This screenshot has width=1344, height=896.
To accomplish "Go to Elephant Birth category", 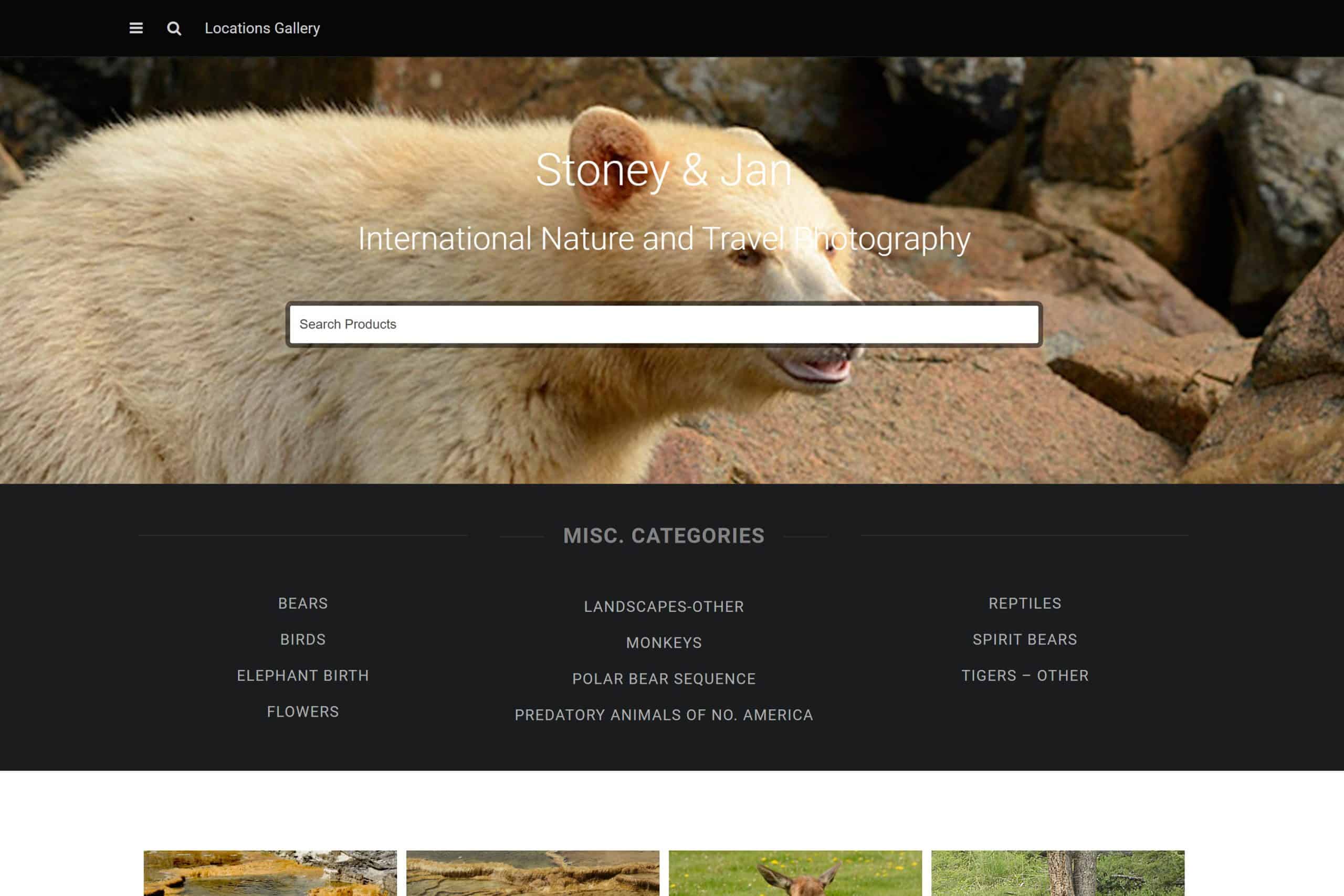I will click(303, 676).
